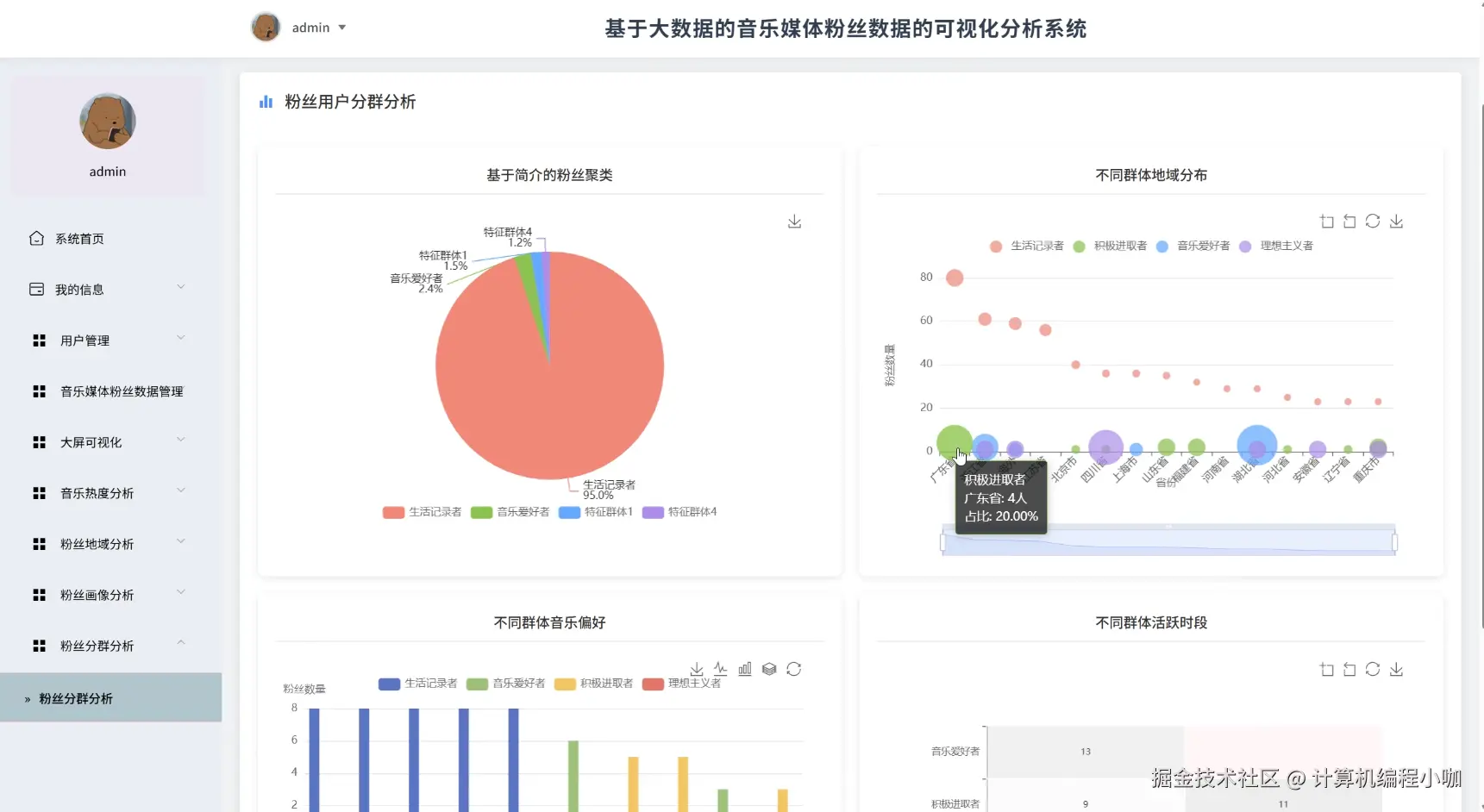1484x812 pixels.
Task: Click the 不同群体音乐偏好 chart title
Action: click(x=550, y=622)
